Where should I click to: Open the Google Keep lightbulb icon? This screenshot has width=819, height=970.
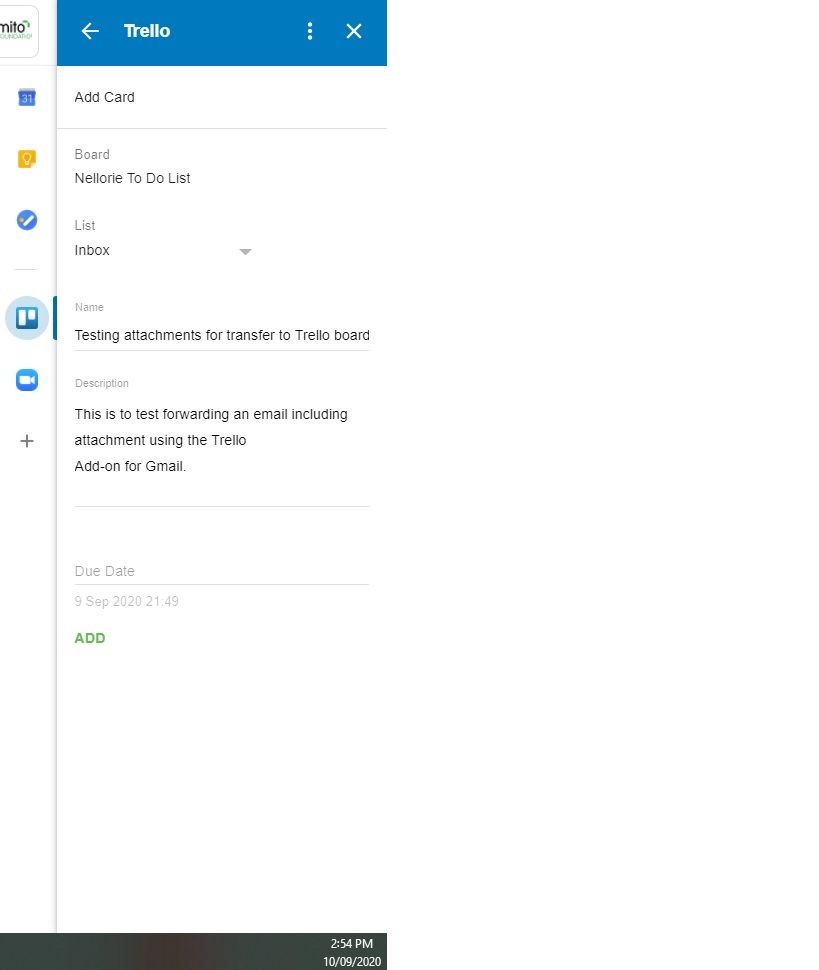tap(27, 159)
